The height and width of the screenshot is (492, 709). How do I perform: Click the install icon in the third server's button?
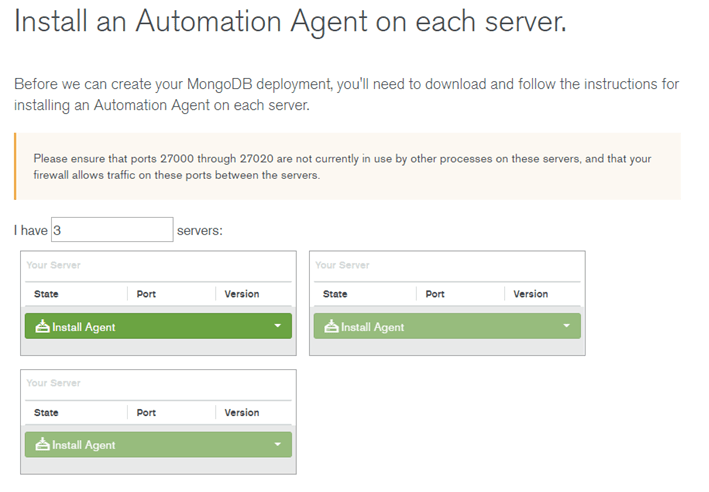(x=42, y=444)
